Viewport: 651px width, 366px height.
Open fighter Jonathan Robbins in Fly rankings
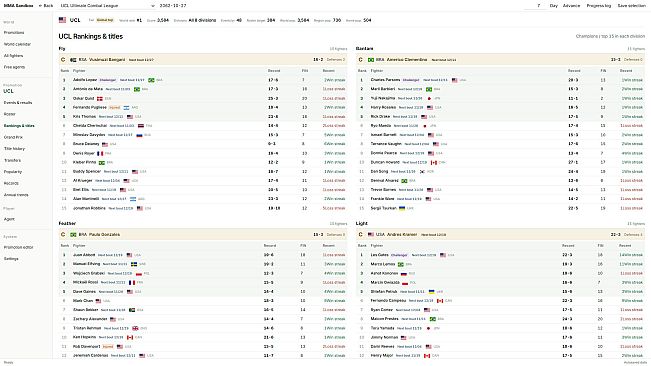(x=89, y=208)
